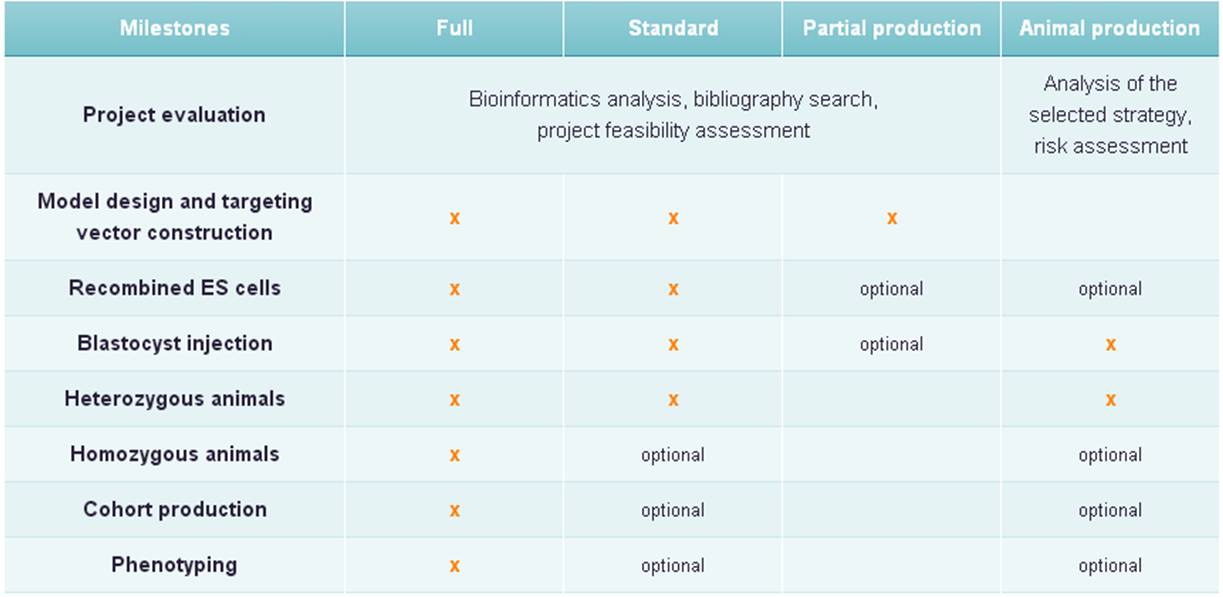1223x597 pixels.
Task: Click the x mark for Blastocyst injection under Animal production
Action: coord(1110,344)
